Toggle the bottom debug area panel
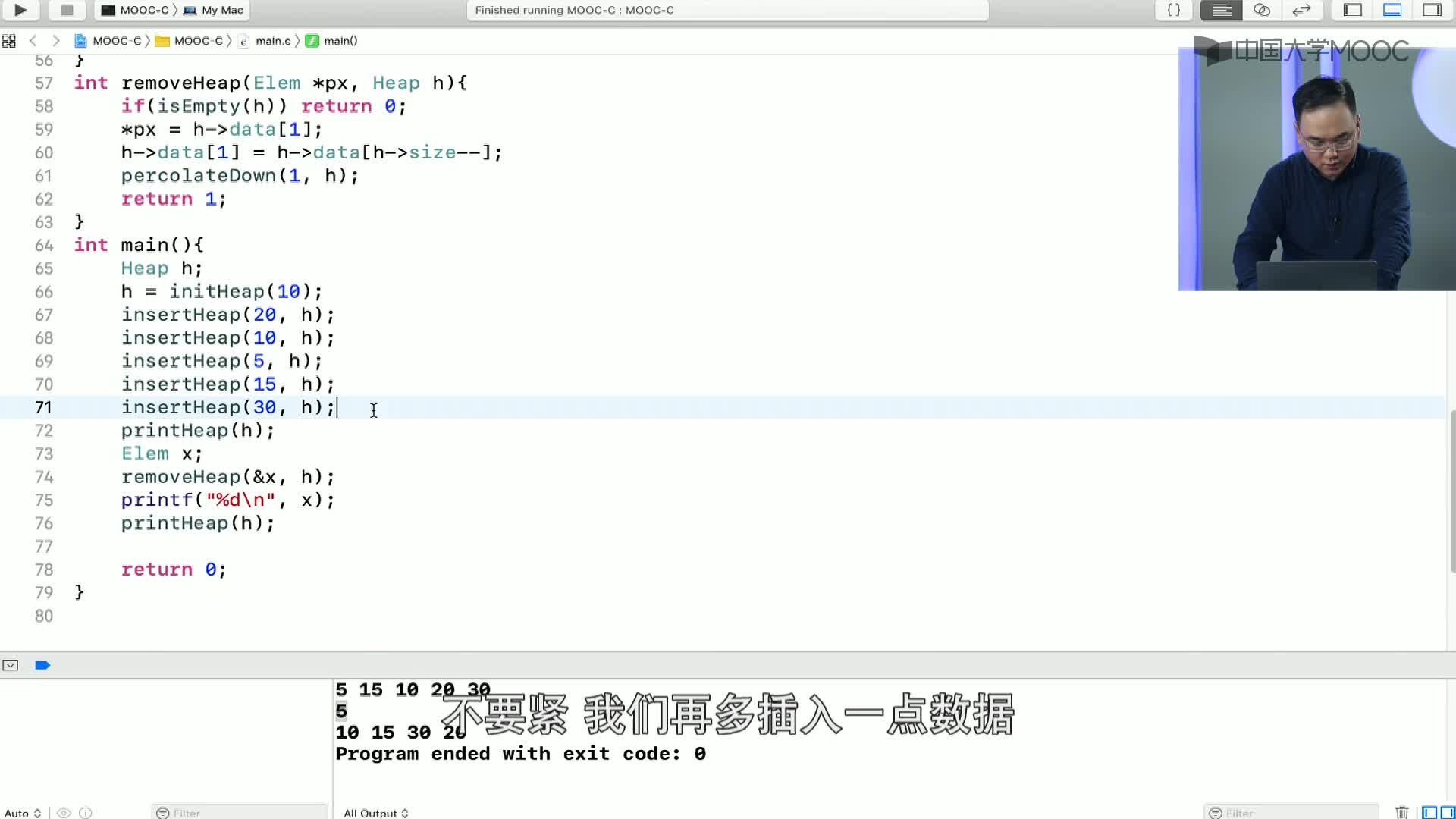Viewport: 1456px width, 819px height. click(1392, 10)
